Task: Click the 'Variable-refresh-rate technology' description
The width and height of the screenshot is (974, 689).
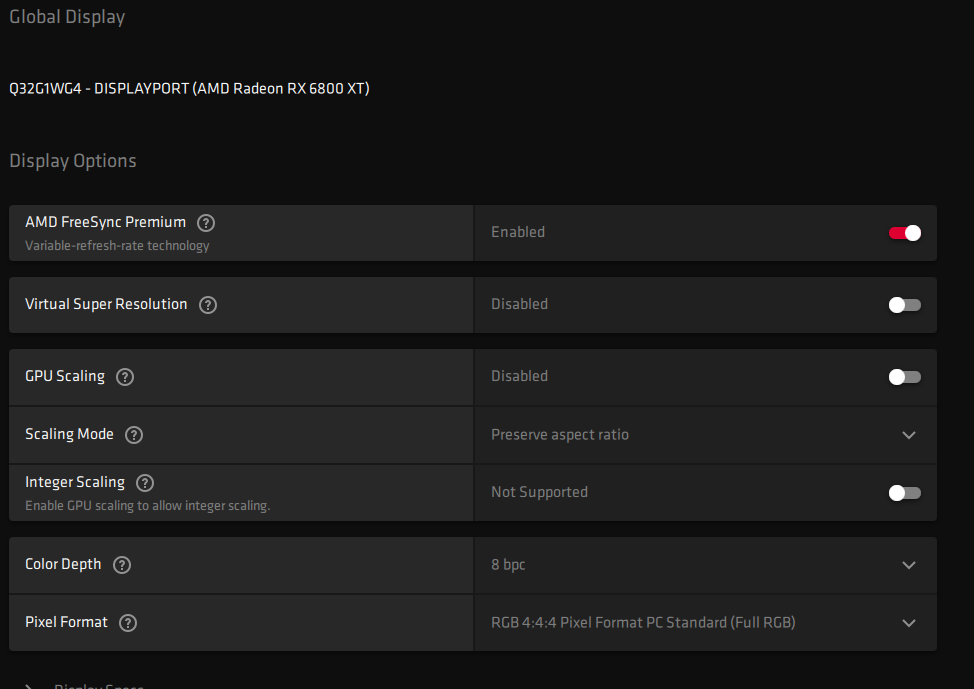Action: [117, 245]
